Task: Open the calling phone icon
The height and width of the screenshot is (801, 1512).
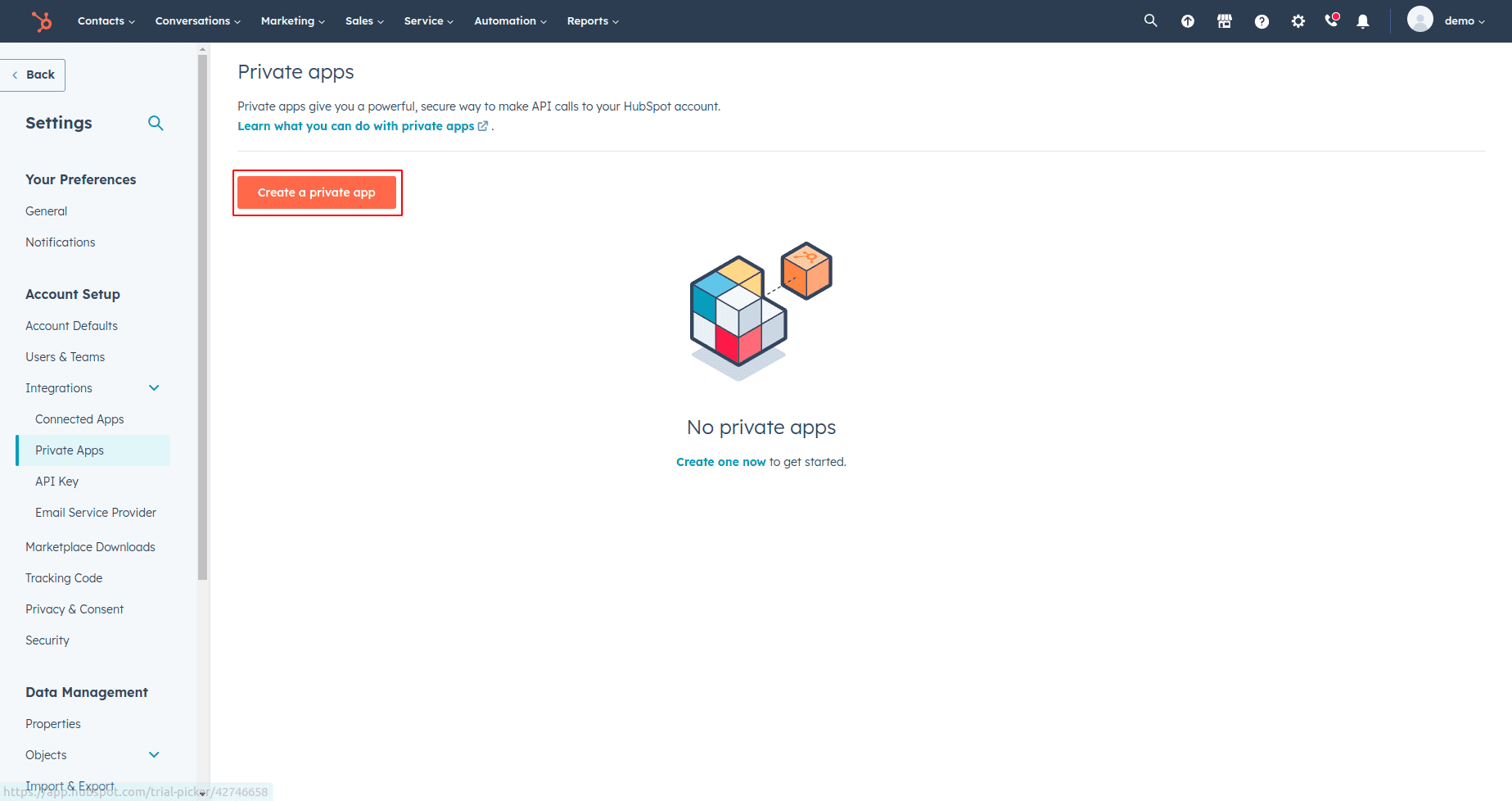Action: 1332,20
